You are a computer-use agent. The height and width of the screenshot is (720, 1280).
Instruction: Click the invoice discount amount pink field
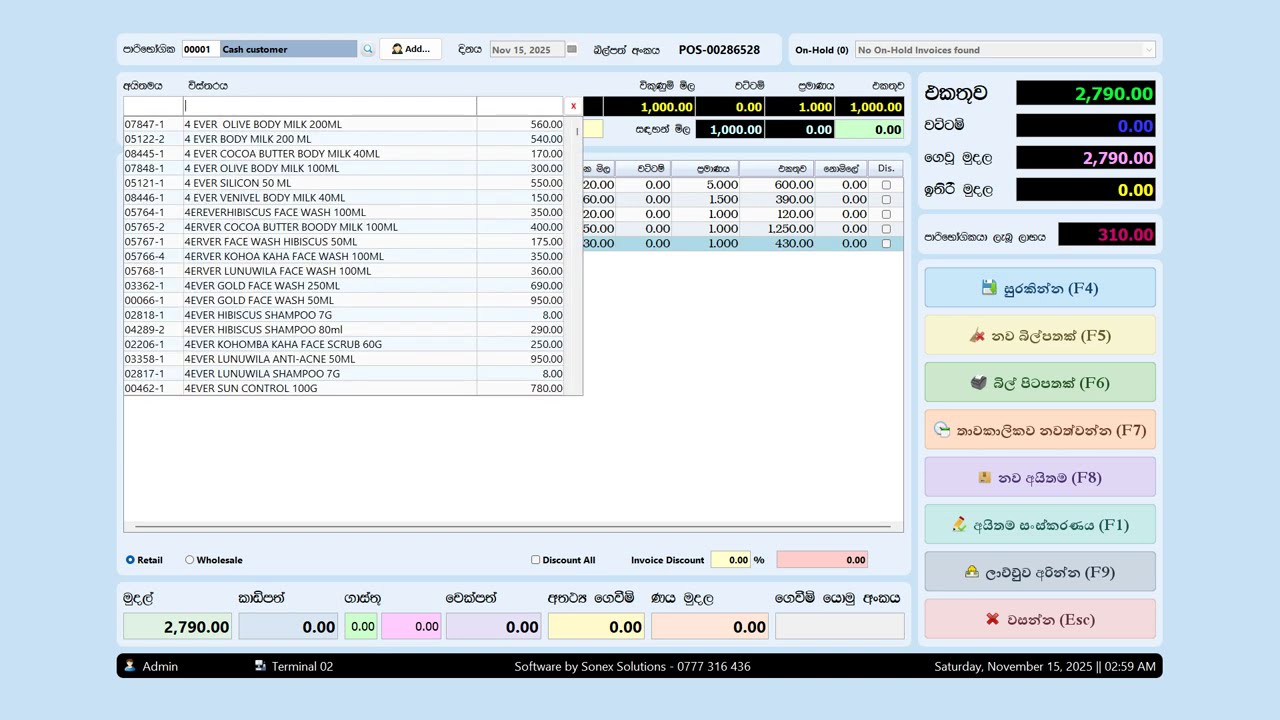coord(821,560)
